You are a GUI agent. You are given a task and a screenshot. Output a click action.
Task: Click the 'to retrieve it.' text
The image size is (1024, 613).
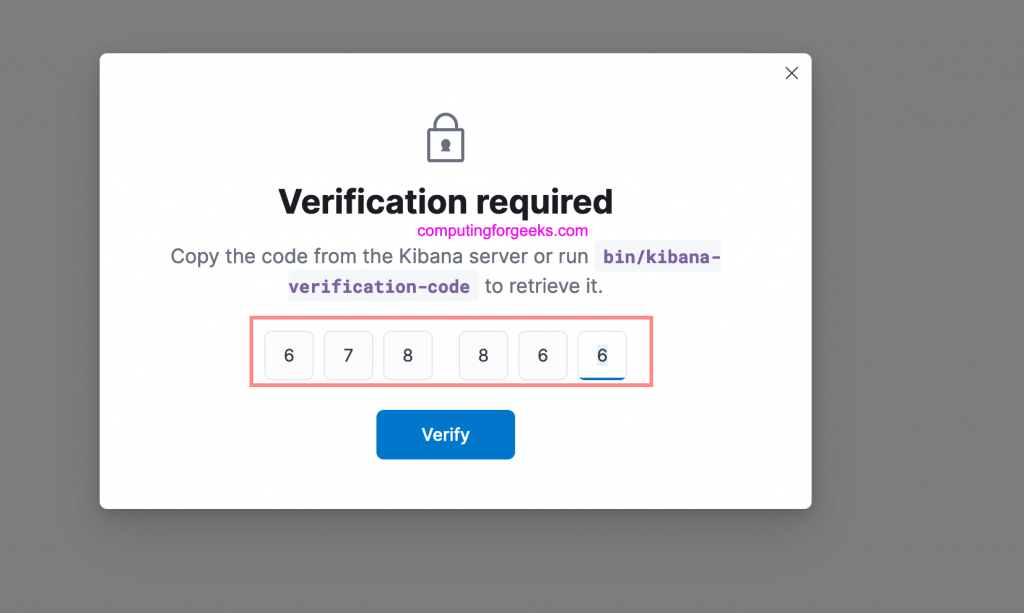[544, 287]
